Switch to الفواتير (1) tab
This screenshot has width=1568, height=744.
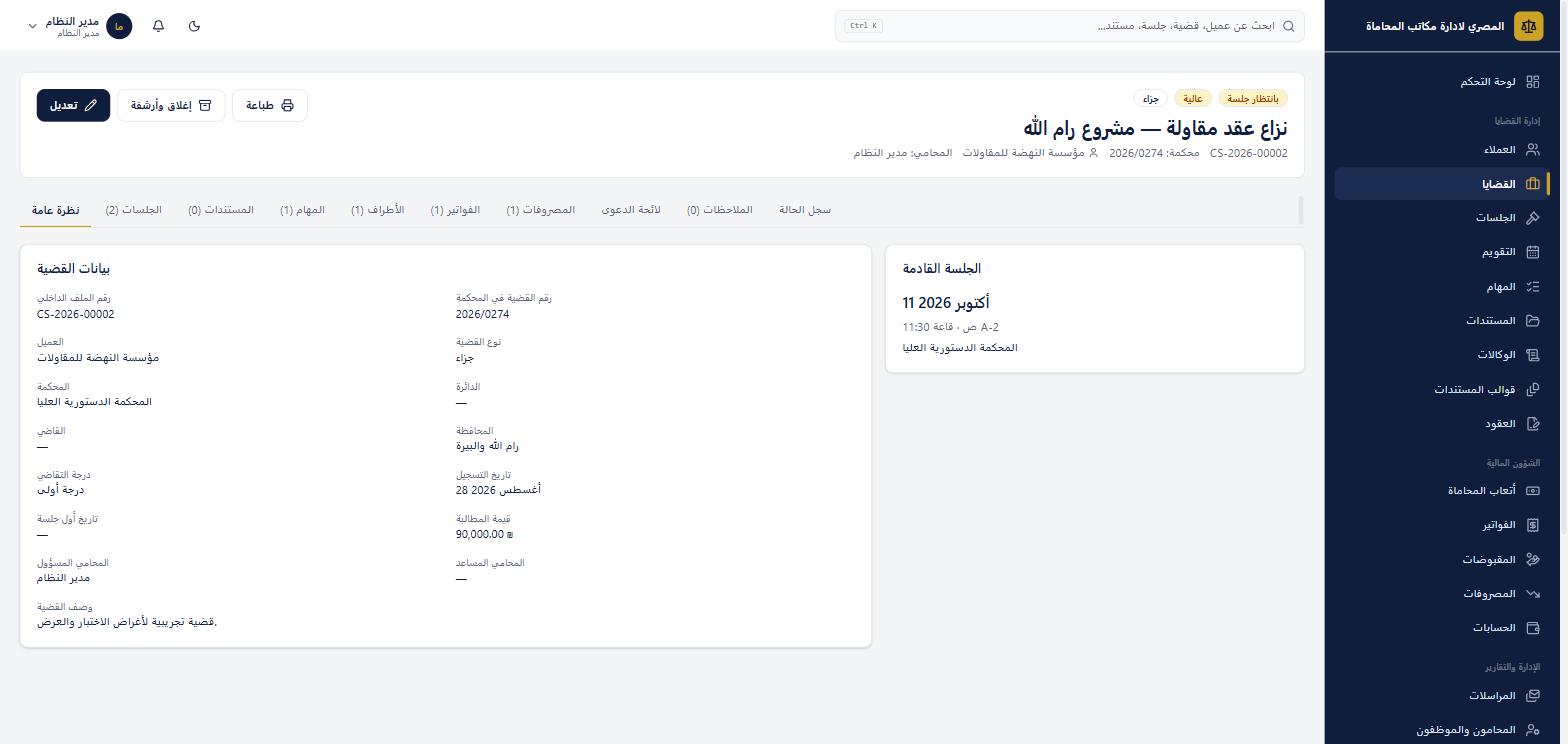[x=455, y=210]
